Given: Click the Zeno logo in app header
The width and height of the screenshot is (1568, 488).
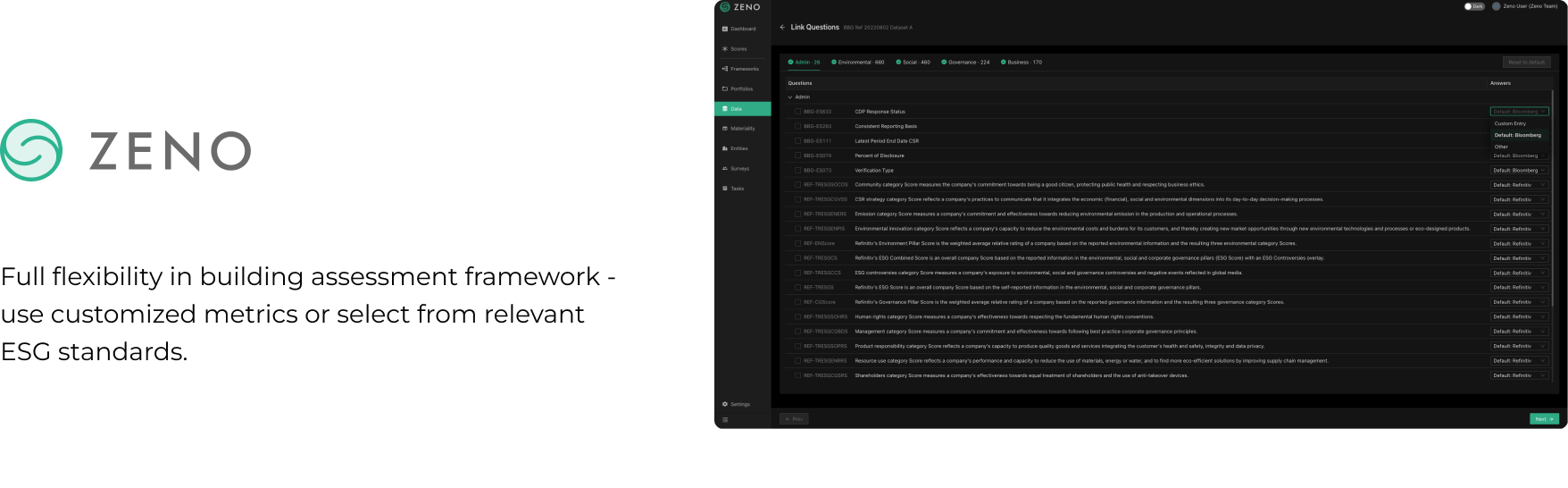Looking at the screenshot, I should 740,6.
